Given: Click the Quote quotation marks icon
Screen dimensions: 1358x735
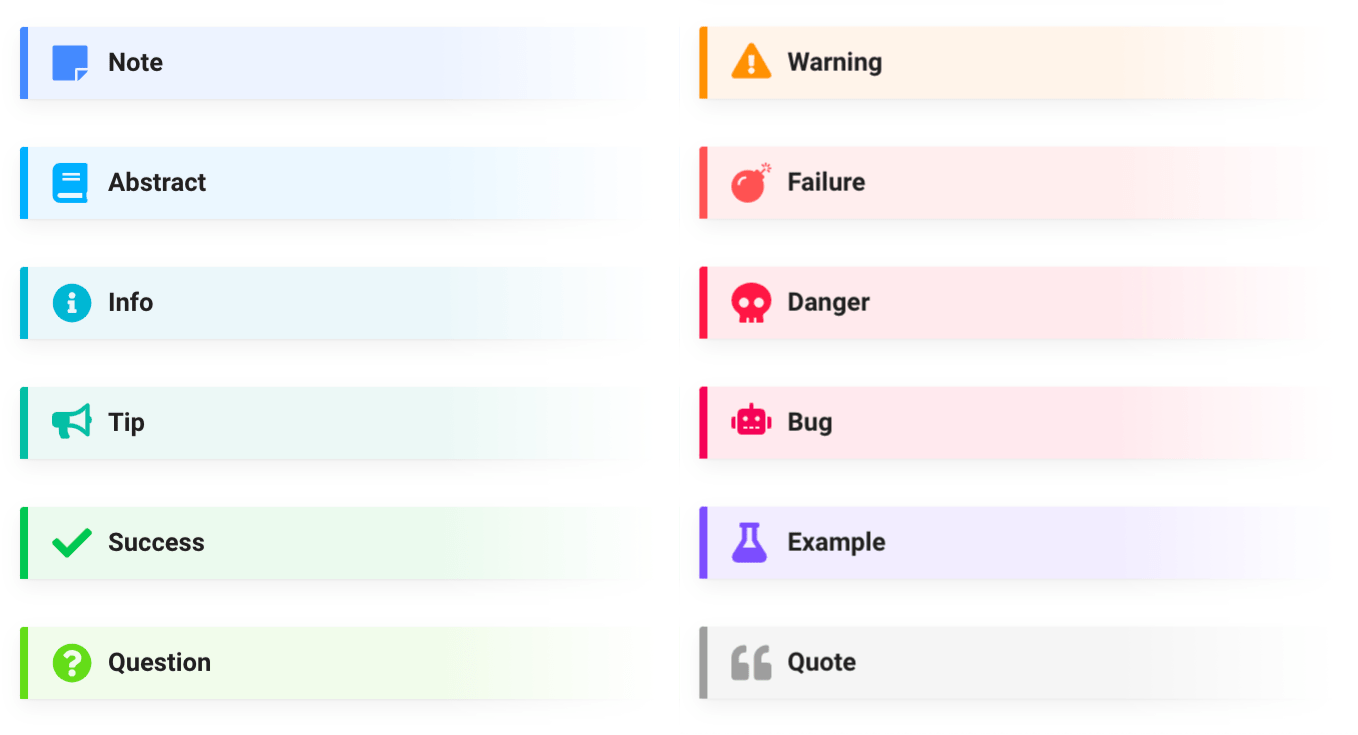Looking at the screenshot, I should coord(750,662).
